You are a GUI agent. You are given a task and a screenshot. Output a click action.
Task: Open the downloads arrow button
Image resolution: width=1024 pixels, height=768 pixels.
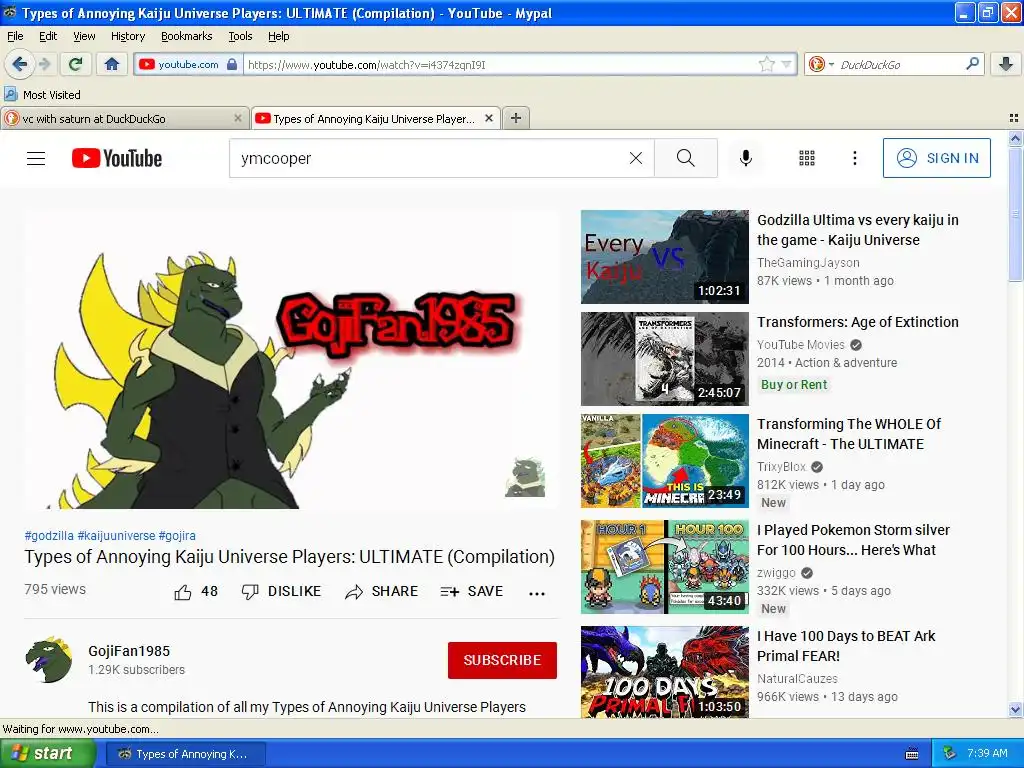coord(1006,64)
